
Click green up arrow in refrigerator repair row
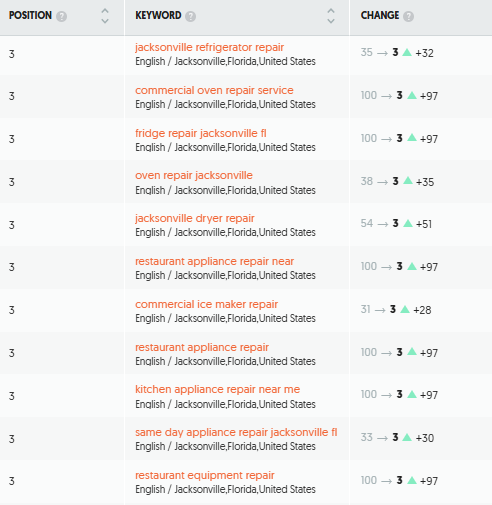(x=407, y=52)
